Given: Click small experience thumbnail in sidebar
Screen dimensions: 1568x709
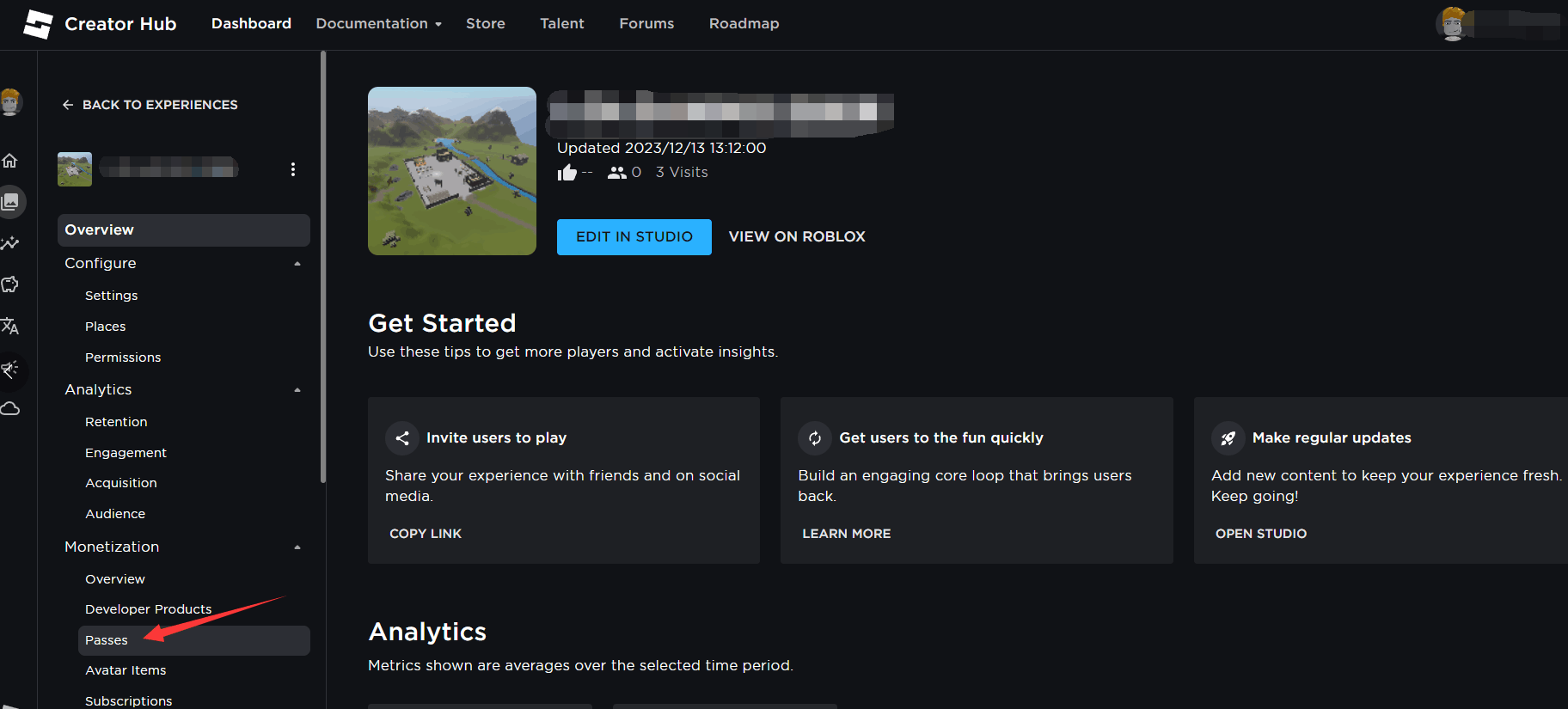Looking at the screenshot, I should tap(75, 169).
